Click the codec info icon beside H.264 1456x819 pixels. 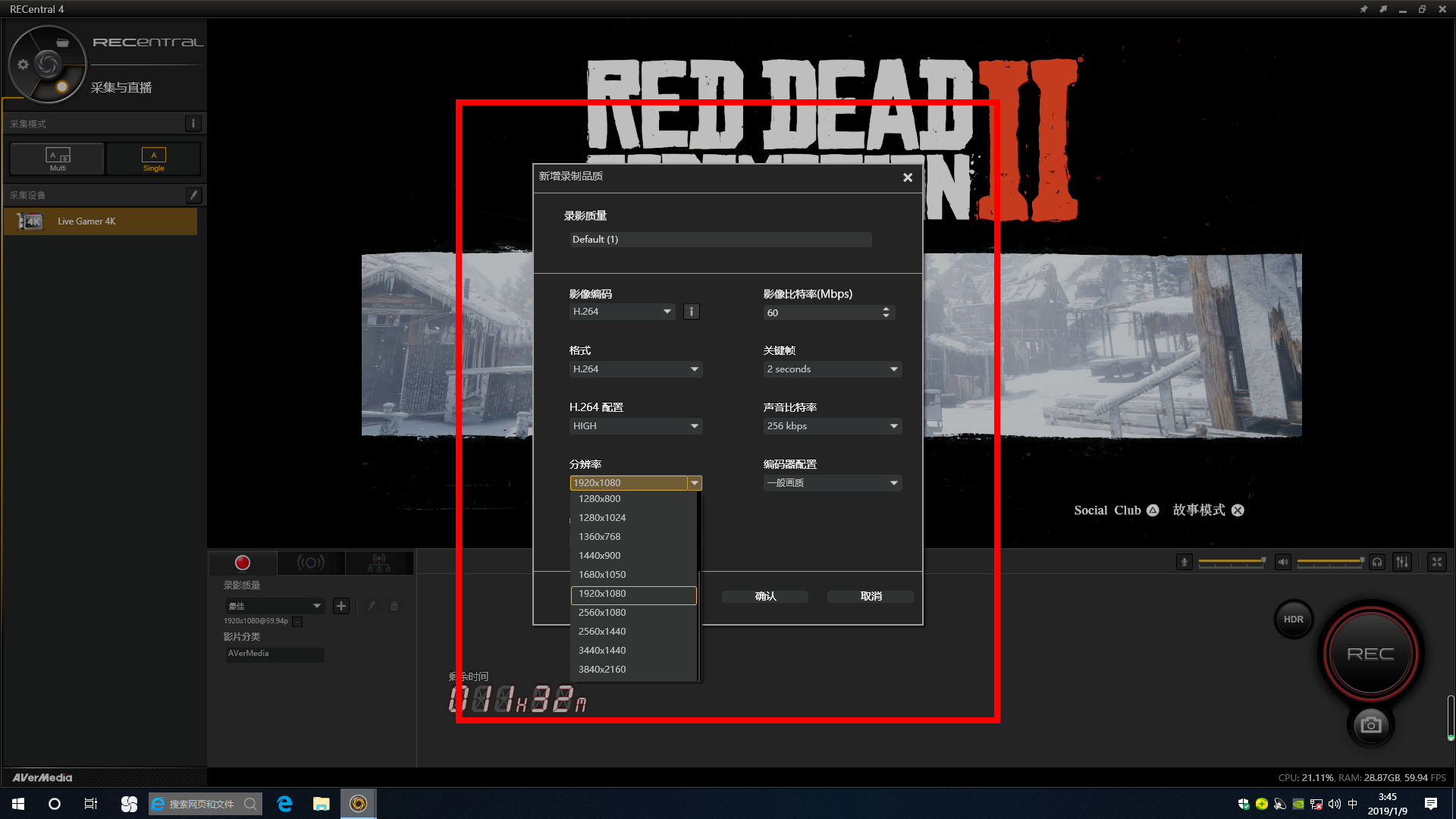pyautogui.click(x=691, y=312)
